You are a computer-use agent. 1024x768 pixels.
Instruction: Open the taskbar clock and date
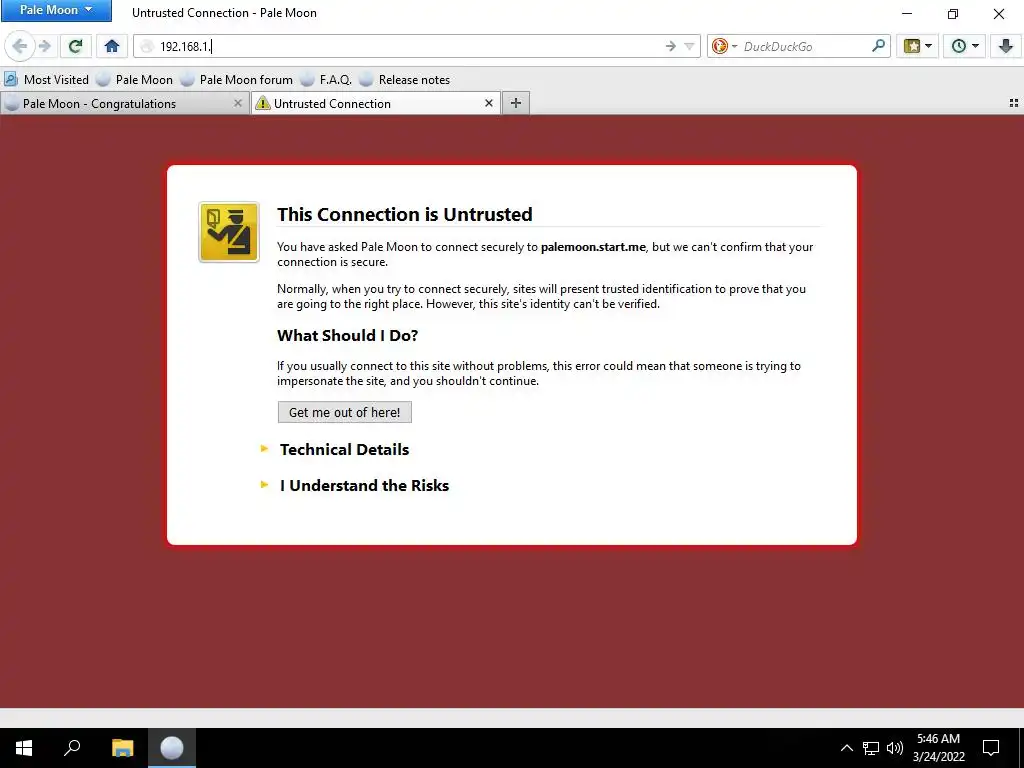coord(938,748)
